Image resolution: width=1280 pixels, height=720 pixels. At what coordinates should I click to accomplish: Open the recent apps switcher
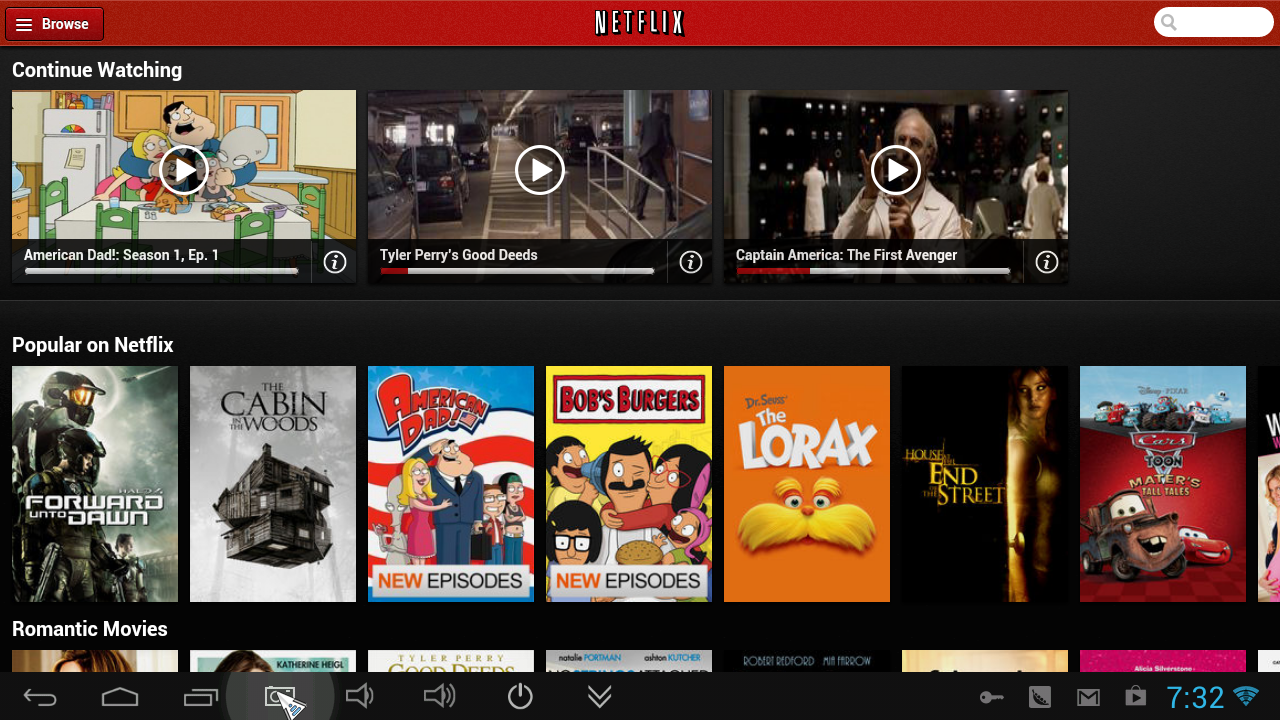[x=200, y=697]
